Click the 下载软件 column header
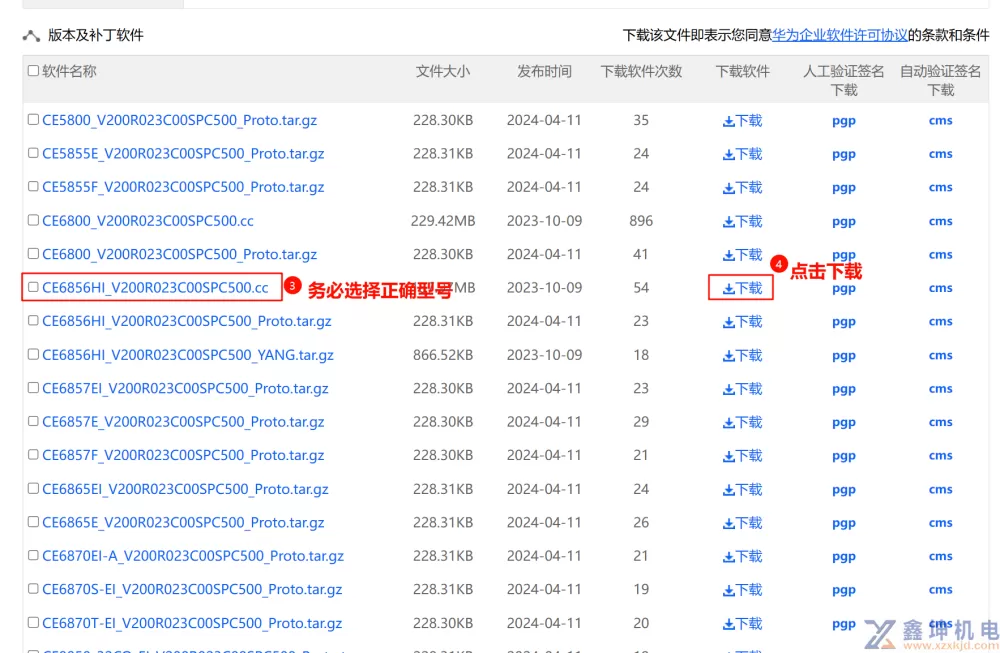This screenshot has width=1000, height=653. (x=742, y=71)
